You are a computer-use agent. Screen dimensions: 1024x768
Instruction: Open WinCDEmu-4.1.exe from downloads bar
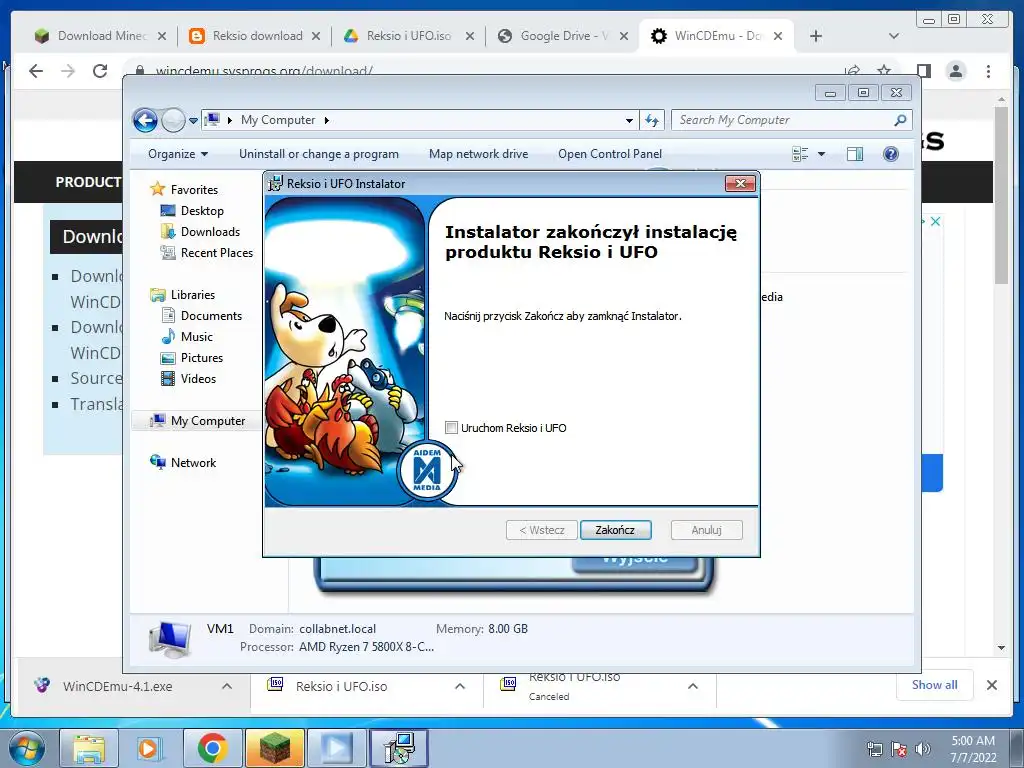point(118,686)
